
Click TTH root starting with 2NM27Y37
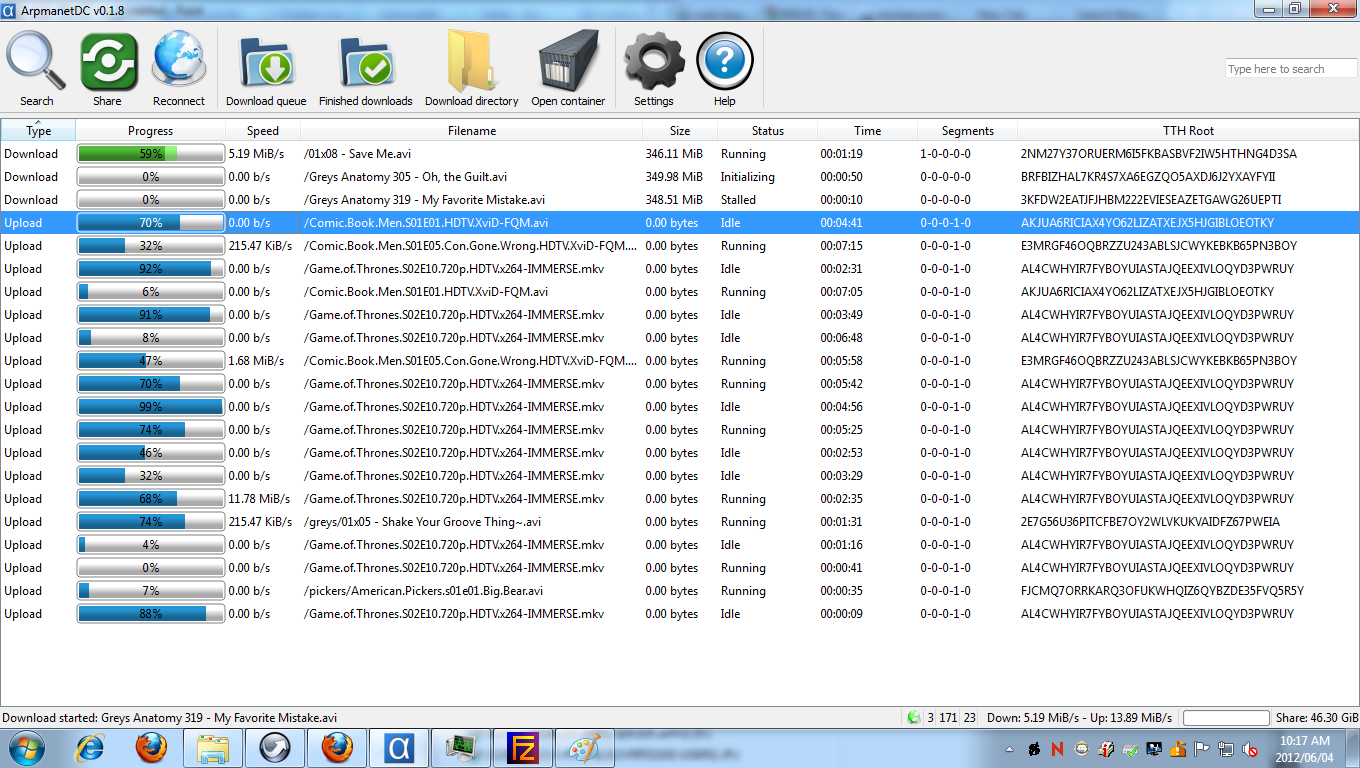click(x=1158, y=154)
